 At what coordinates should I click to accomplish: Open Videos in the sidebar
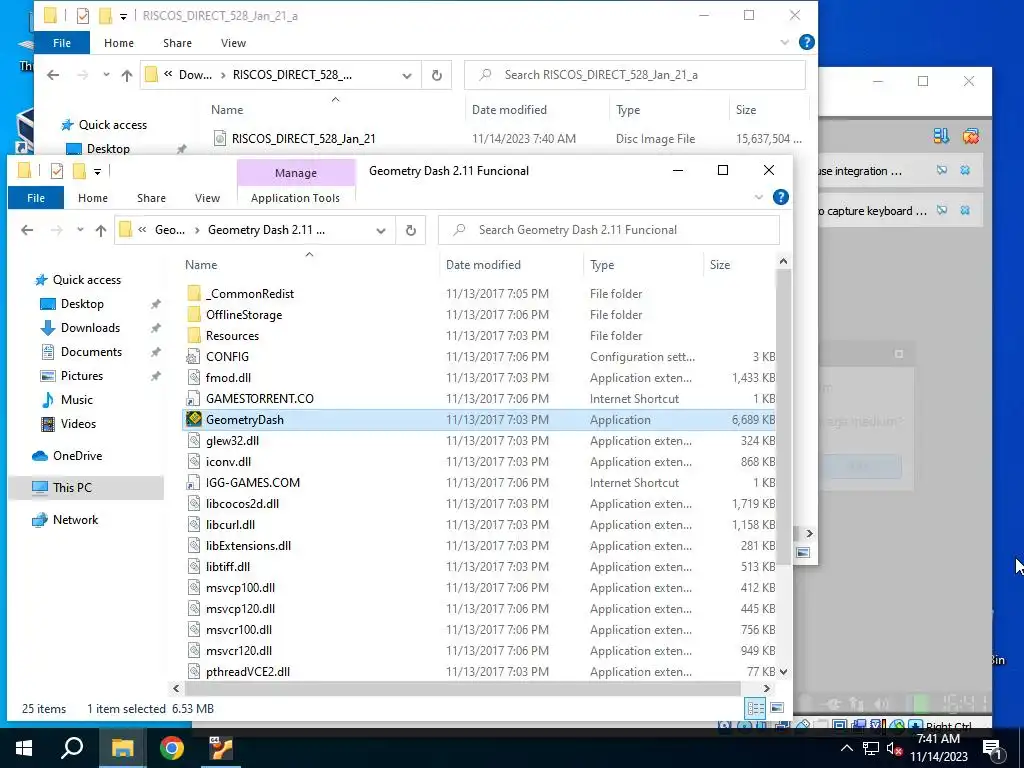point(78,424)
